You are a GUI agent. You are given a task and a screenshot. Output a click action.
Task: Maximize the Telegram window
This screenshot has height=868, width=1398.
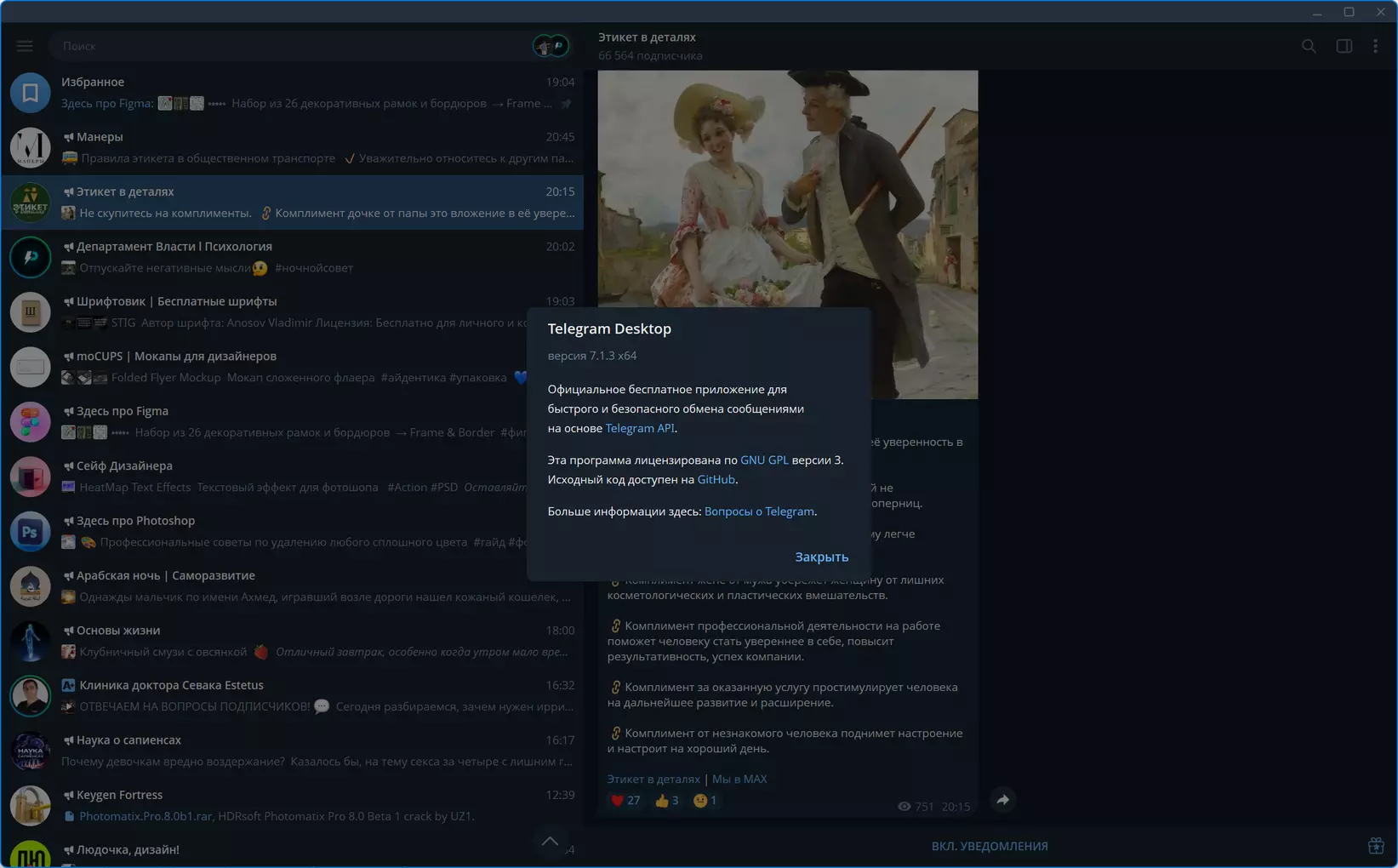point(1349,12)
